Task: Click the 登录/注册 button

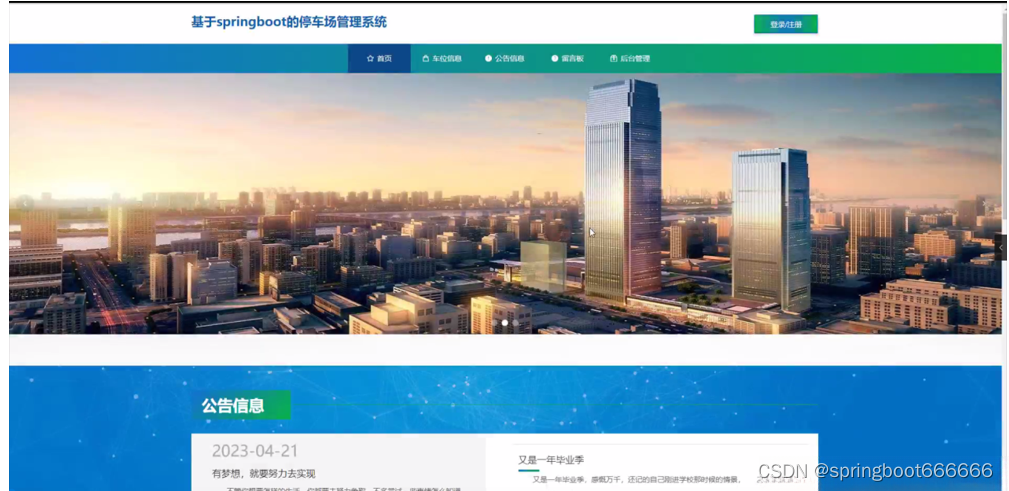Action: pos(786,24)
